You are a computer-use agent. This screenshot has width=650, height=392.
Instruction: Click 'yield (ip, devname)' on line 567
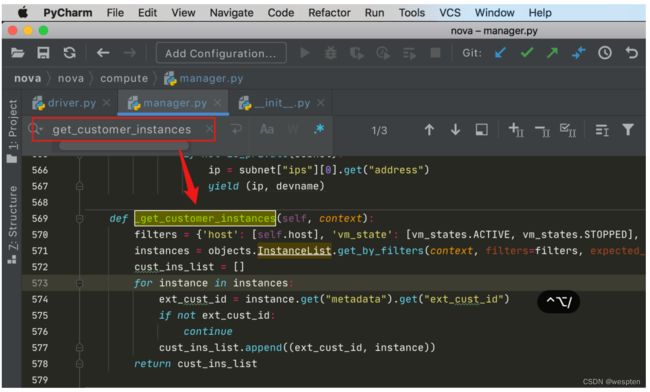click(266, 186)
